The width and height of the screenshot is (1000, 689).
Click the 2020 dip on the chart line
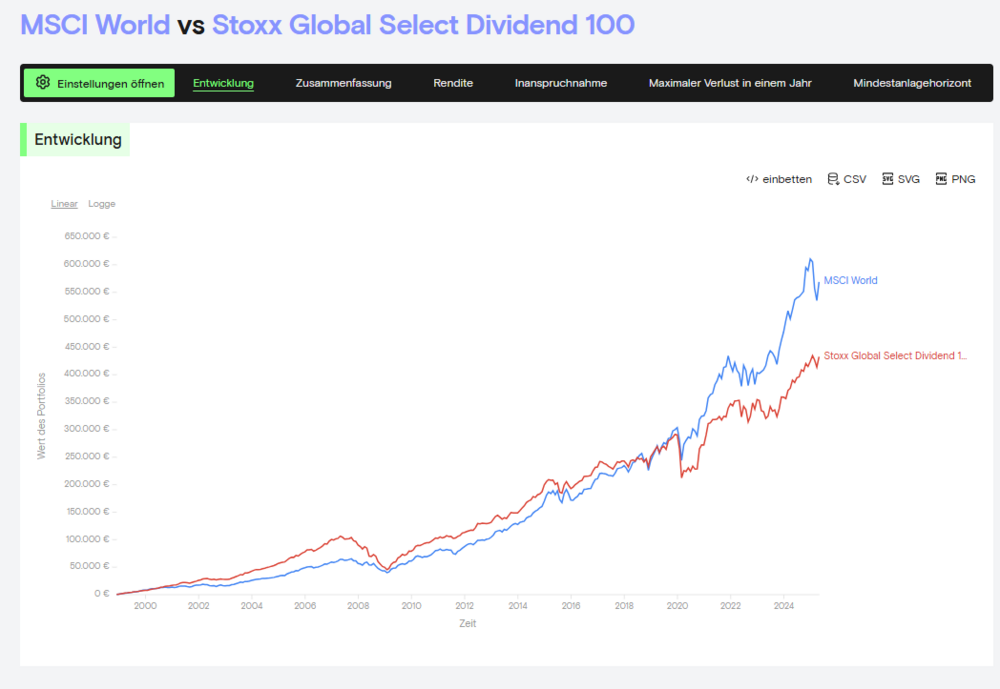[x=681, y=475]
